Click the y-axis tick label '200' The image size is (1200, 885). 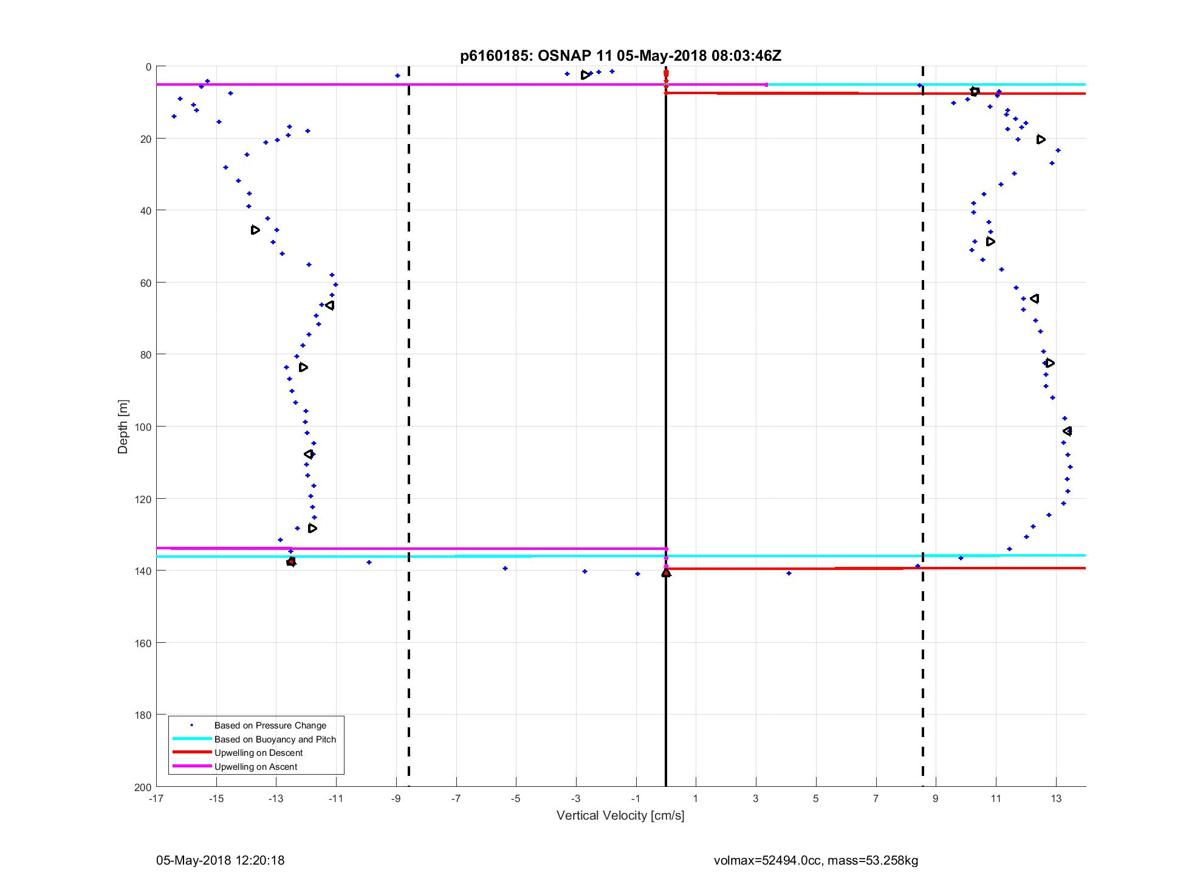point(143,787)
